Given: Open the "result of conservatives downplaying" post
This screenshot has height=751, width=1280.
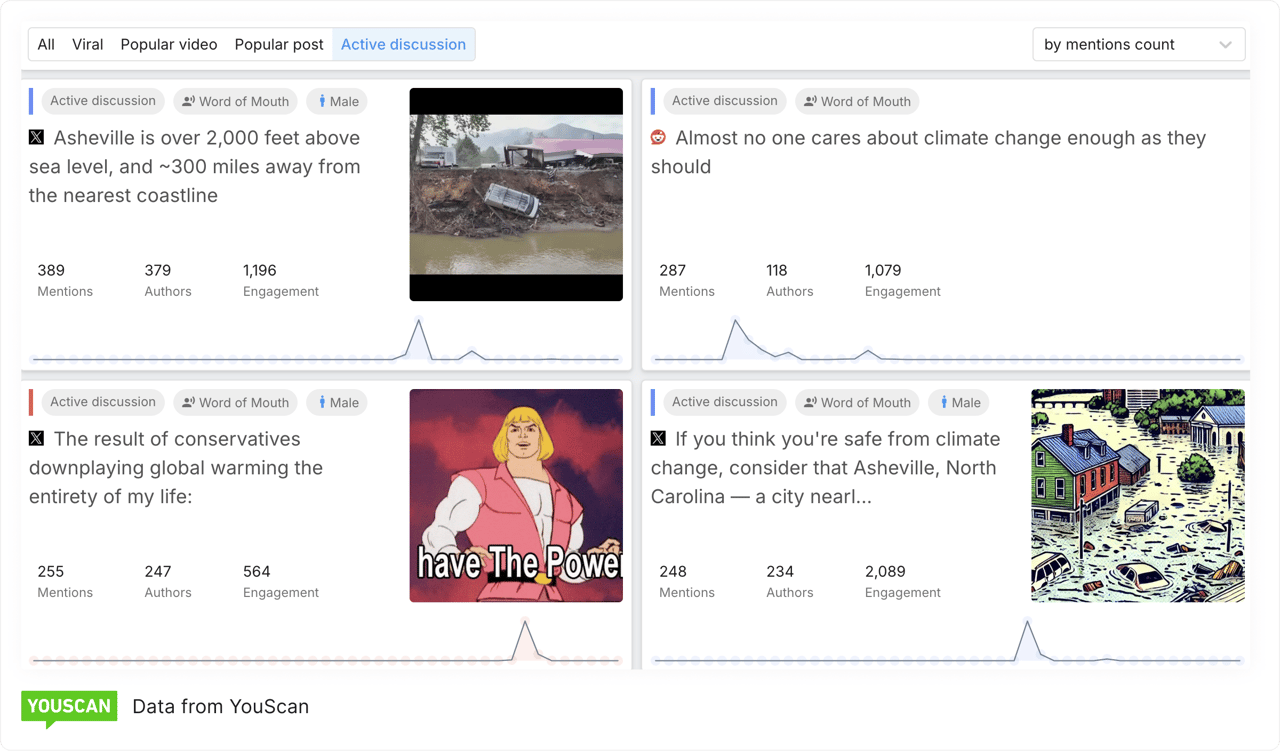Looking at the screenshot, I should tap(176, 467).
